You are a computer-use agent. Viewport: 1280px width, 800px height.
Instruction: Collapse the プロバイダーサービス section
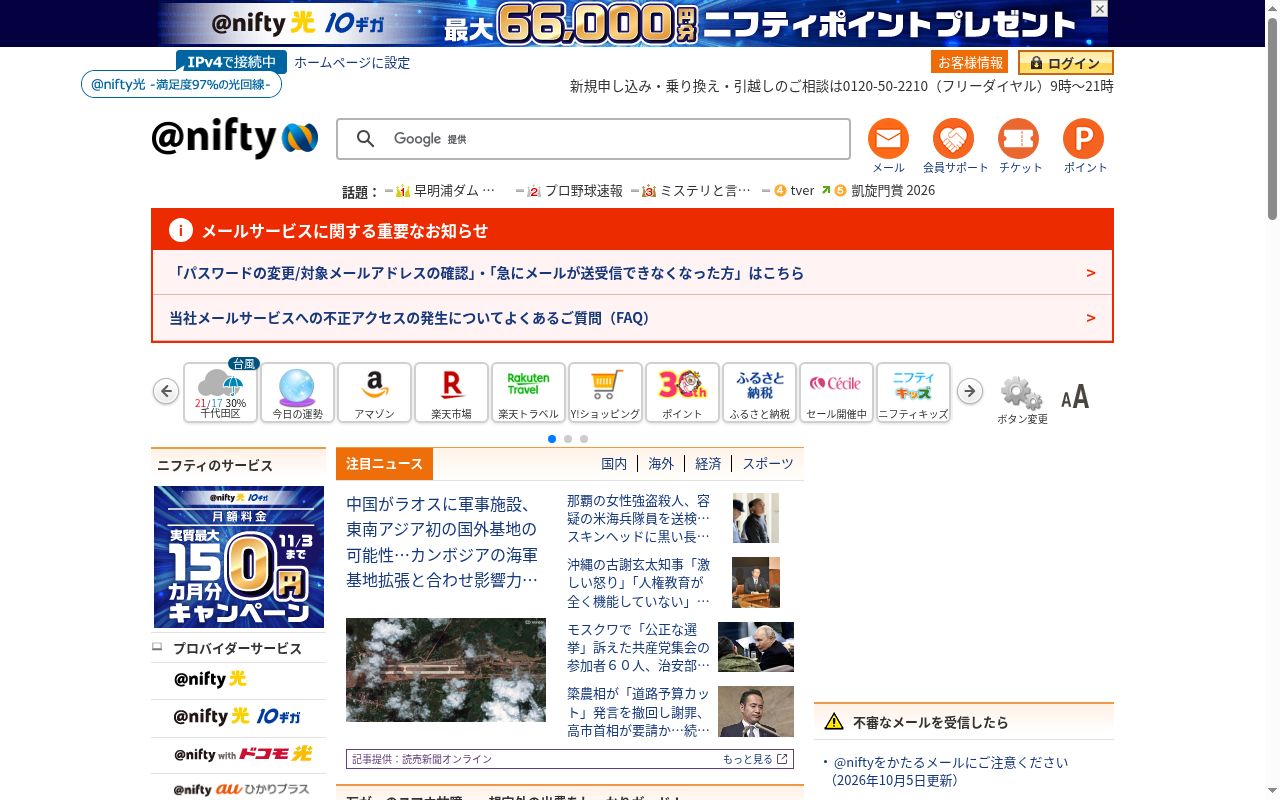click(x=157, y=647)
